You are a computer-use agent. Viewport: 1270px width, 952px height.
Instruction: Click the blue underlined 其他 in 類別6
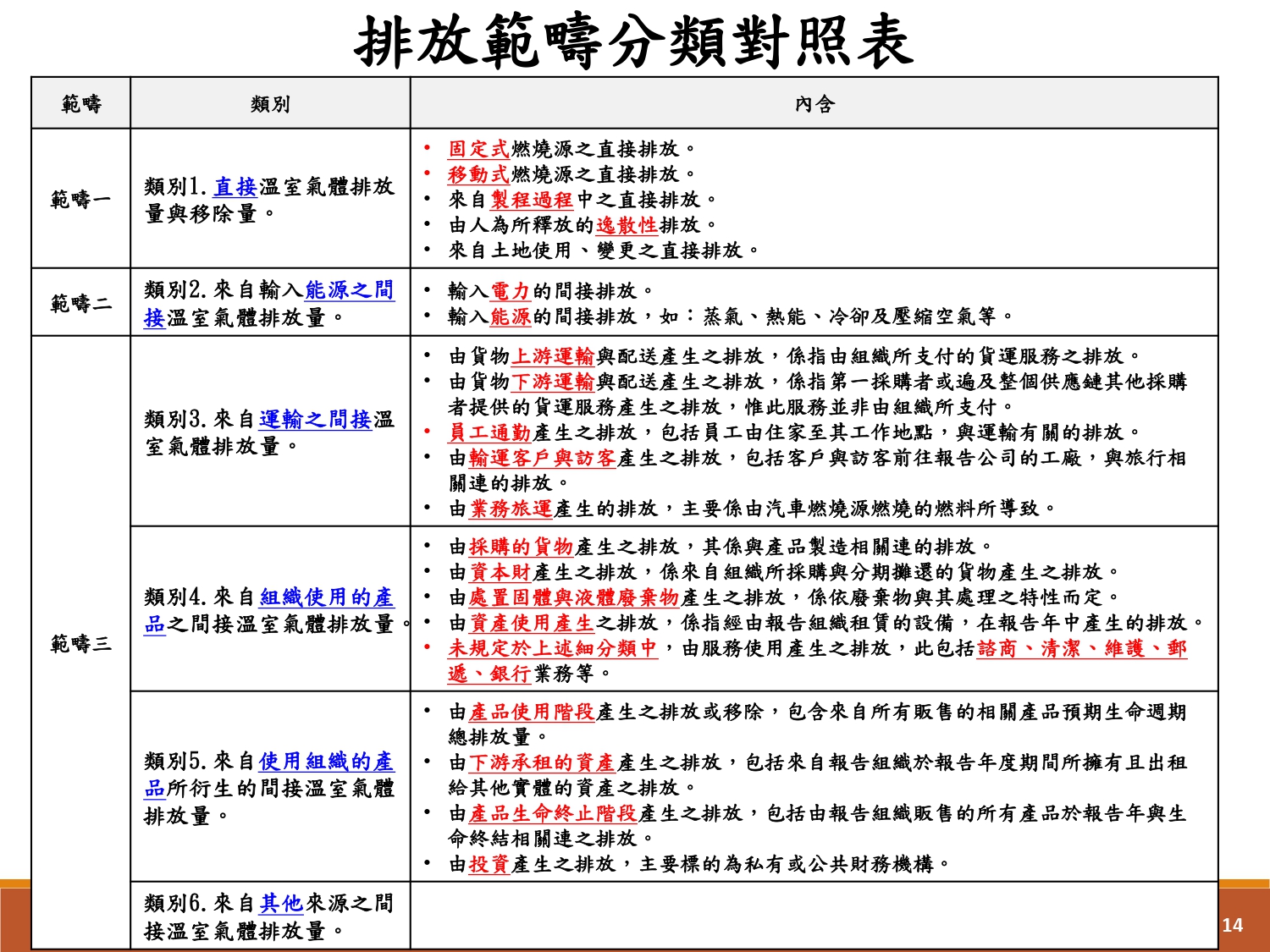tap(281, 904)
